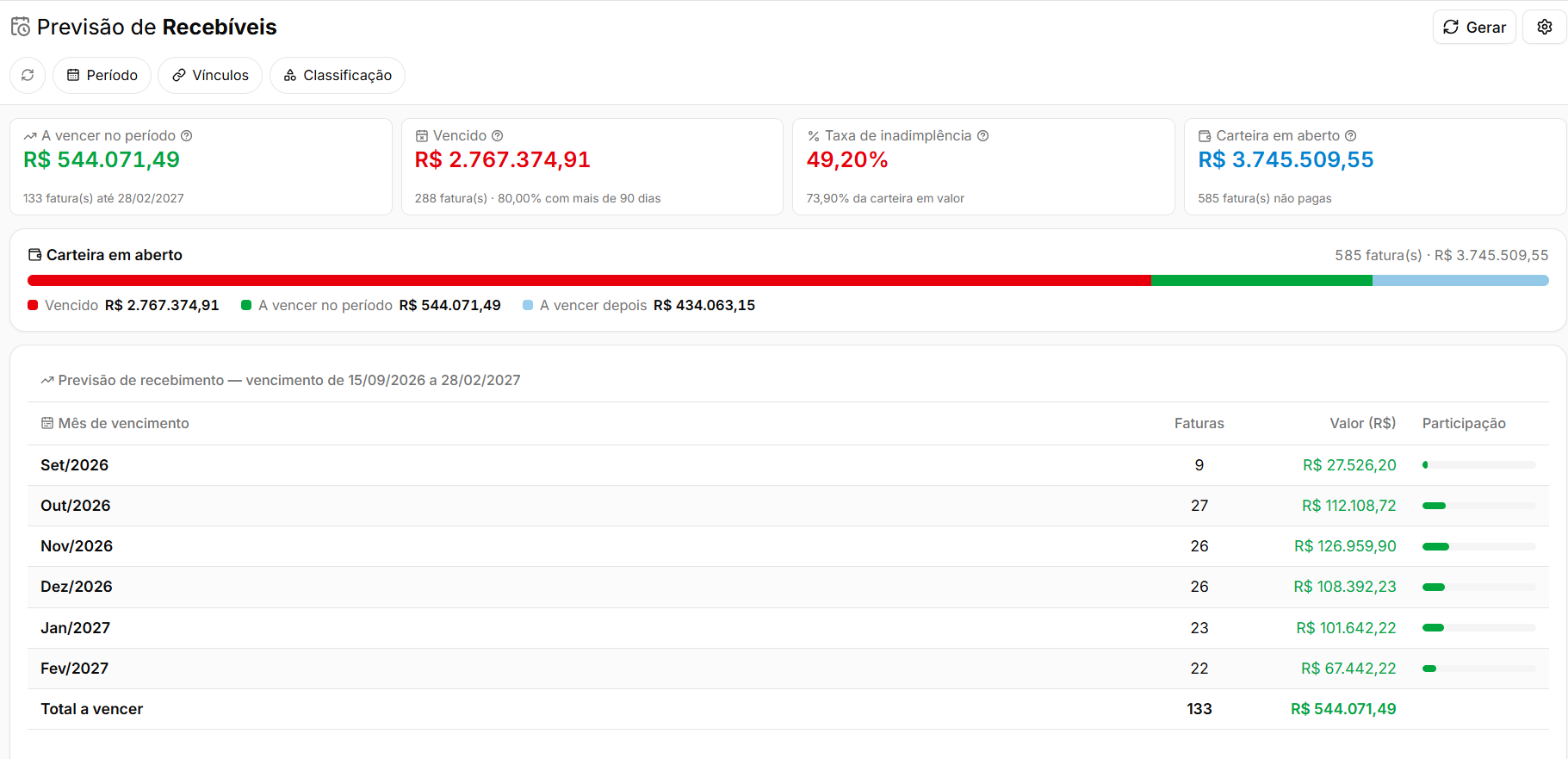Click the calendar icon in 'Mês de vencimento' header
1568x759 pixels.
point(47,423)
